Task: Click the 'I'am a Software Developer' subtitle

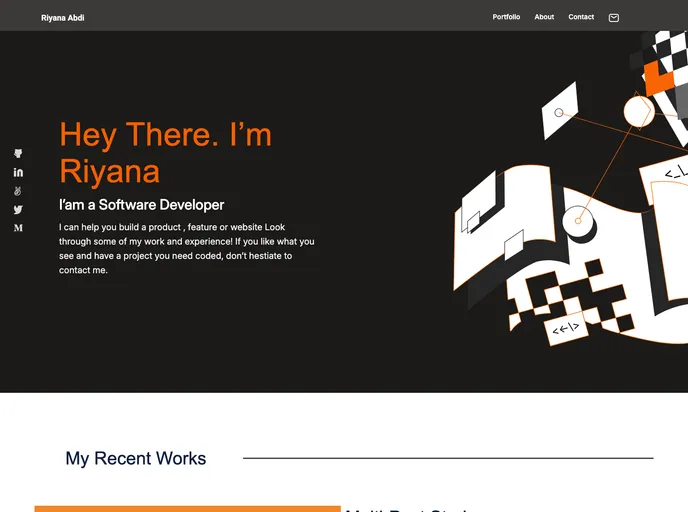Action: [141, 205]
